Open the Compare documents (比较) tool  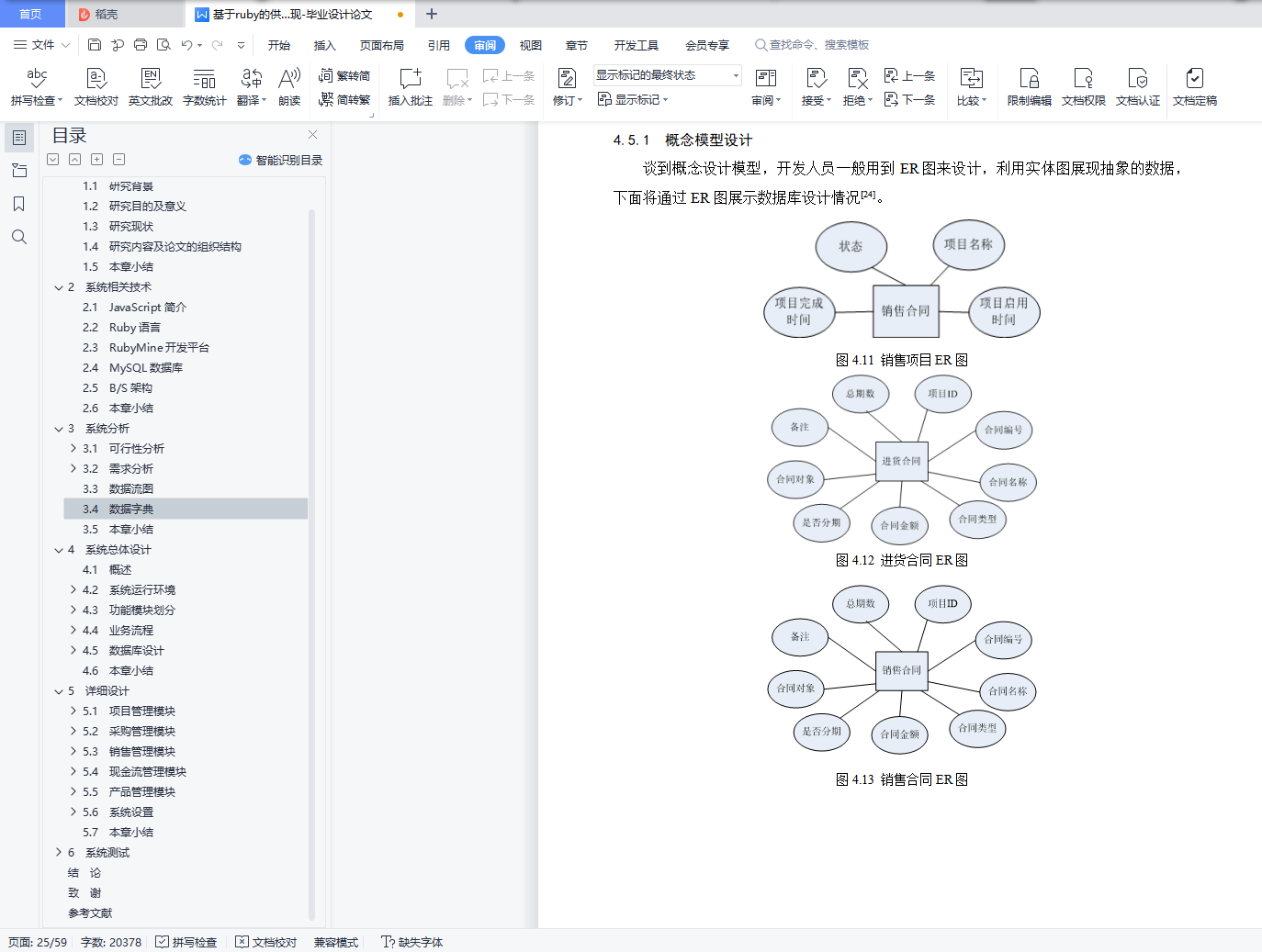972,87
